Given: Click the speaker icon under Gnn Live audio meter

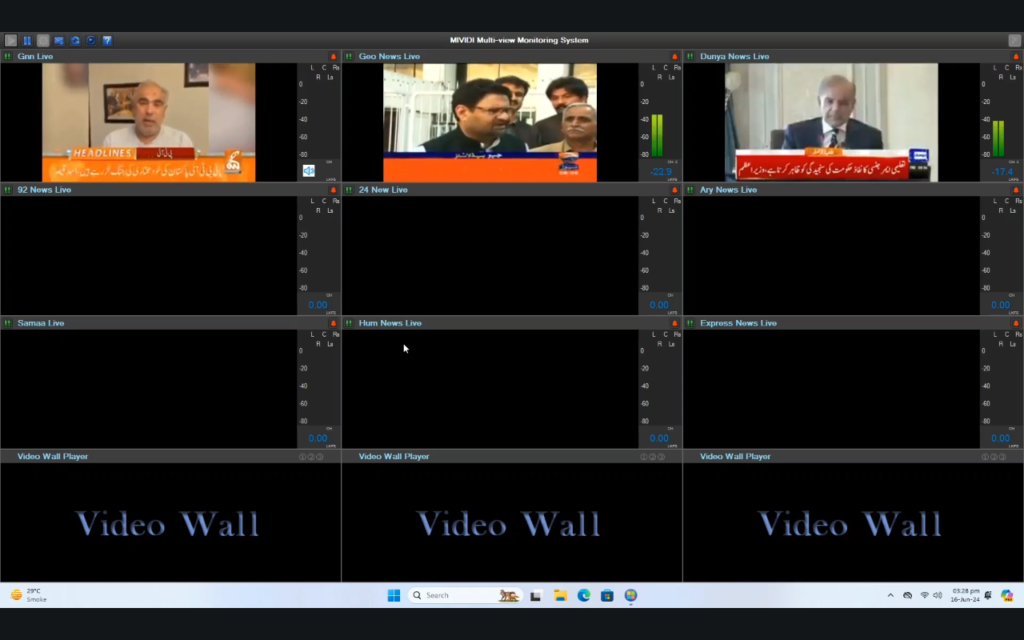Looking at the screenshot, I should [x=308, y=170].
